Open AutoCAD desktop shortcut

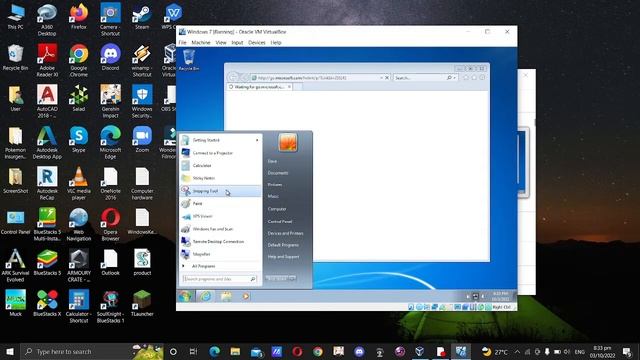(47, 101)
